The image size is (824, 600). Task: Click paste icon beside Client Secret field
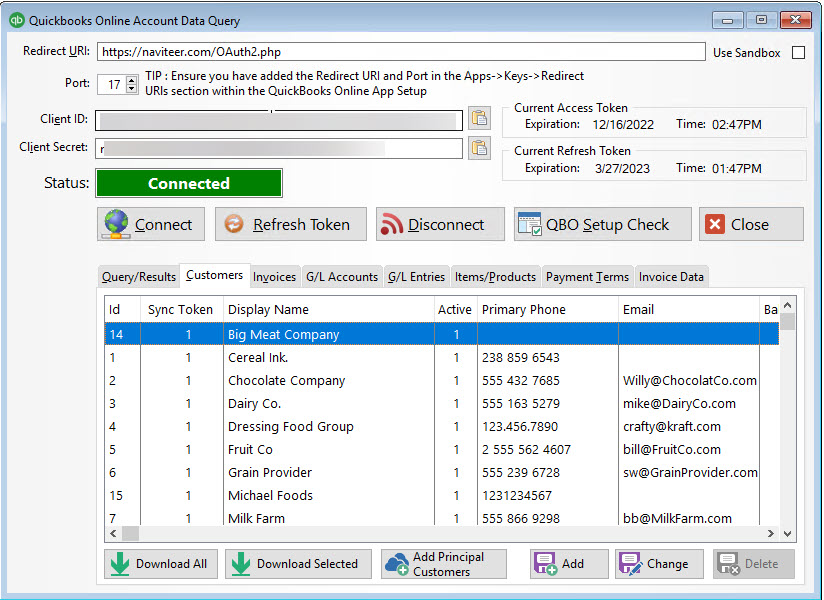[x=479, y=148]
